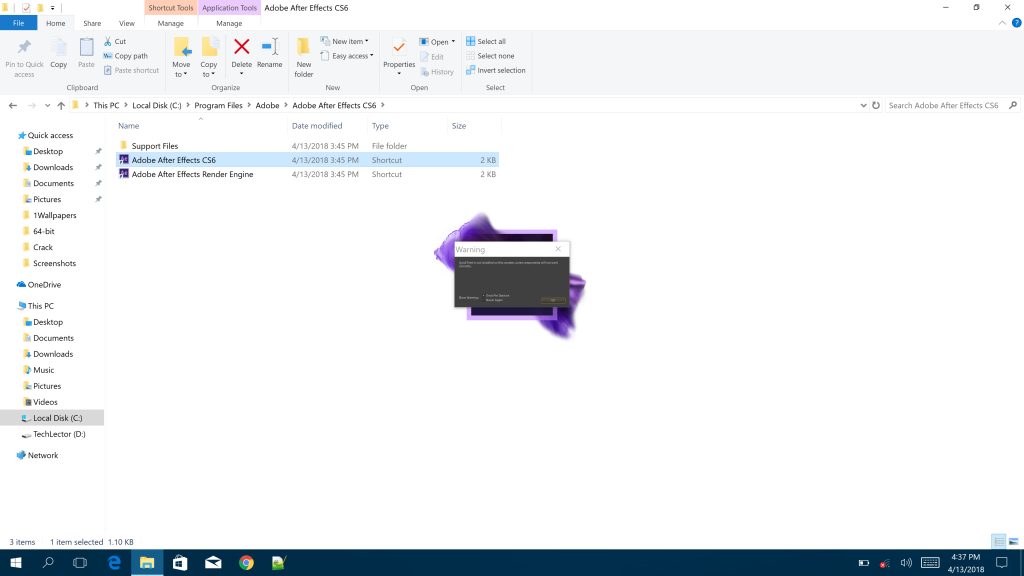Screen dimensions: 1024x576
Task: Refresh the current folder
Action: click(876, 105)
